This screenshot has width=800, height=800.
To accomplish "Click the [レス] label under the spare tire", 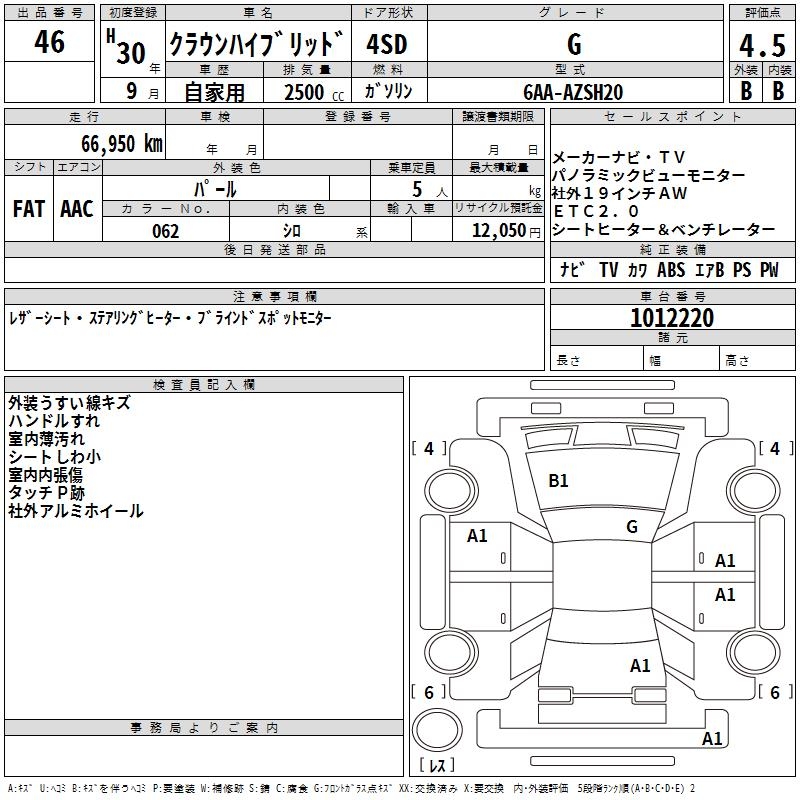I will click(x=436, y=765).
